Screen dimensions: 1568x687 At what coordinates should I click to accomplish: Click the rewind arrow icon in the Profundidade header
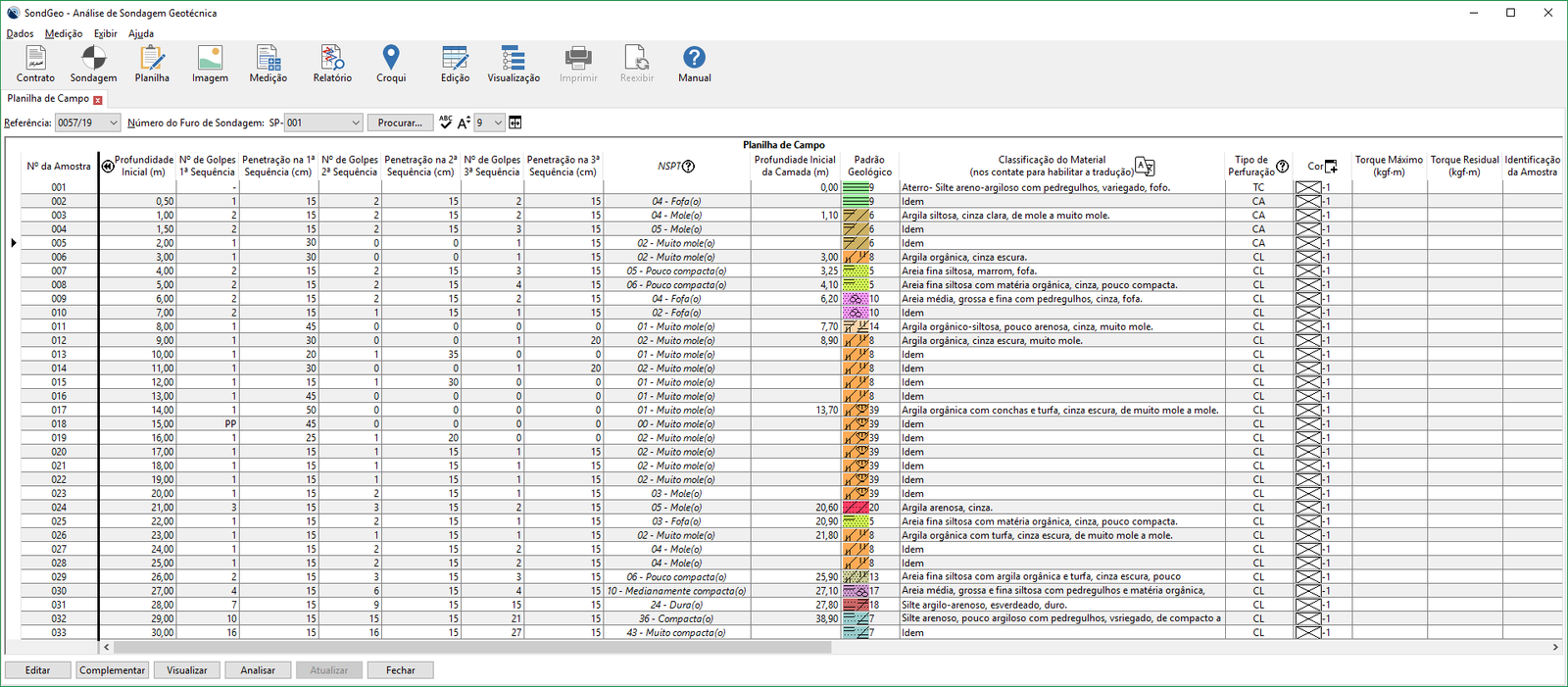[x=108, y=166]
